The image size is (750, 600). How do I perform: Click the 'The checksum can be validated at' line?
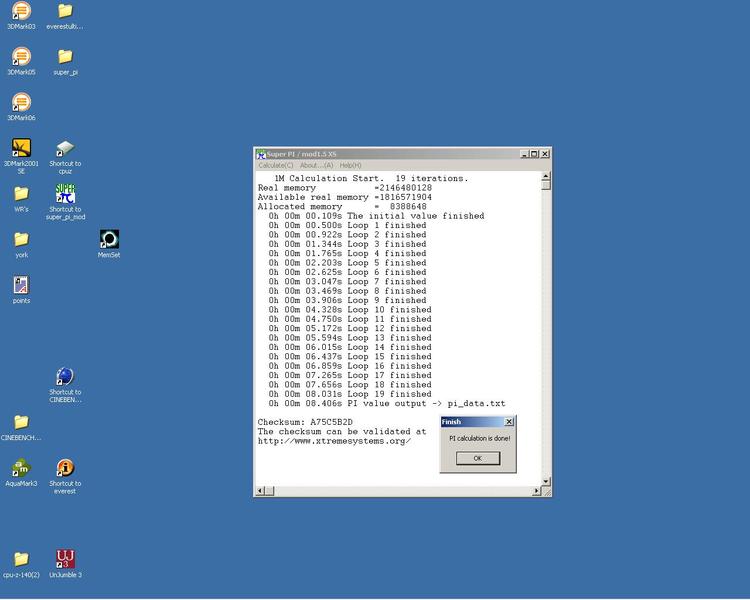click(x=342, y=432)
